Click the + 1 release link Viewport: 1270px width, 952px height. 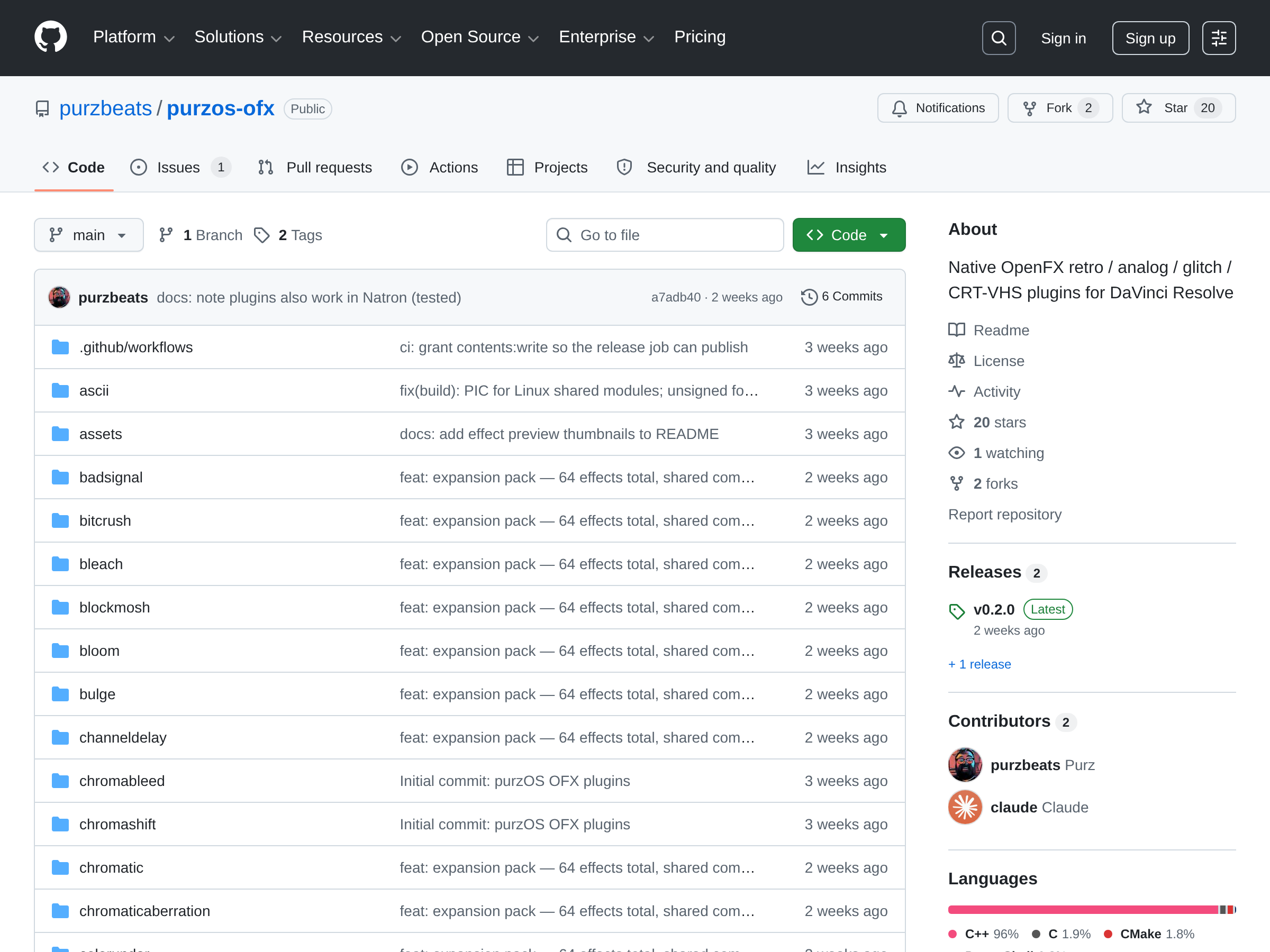click(979, 664)
